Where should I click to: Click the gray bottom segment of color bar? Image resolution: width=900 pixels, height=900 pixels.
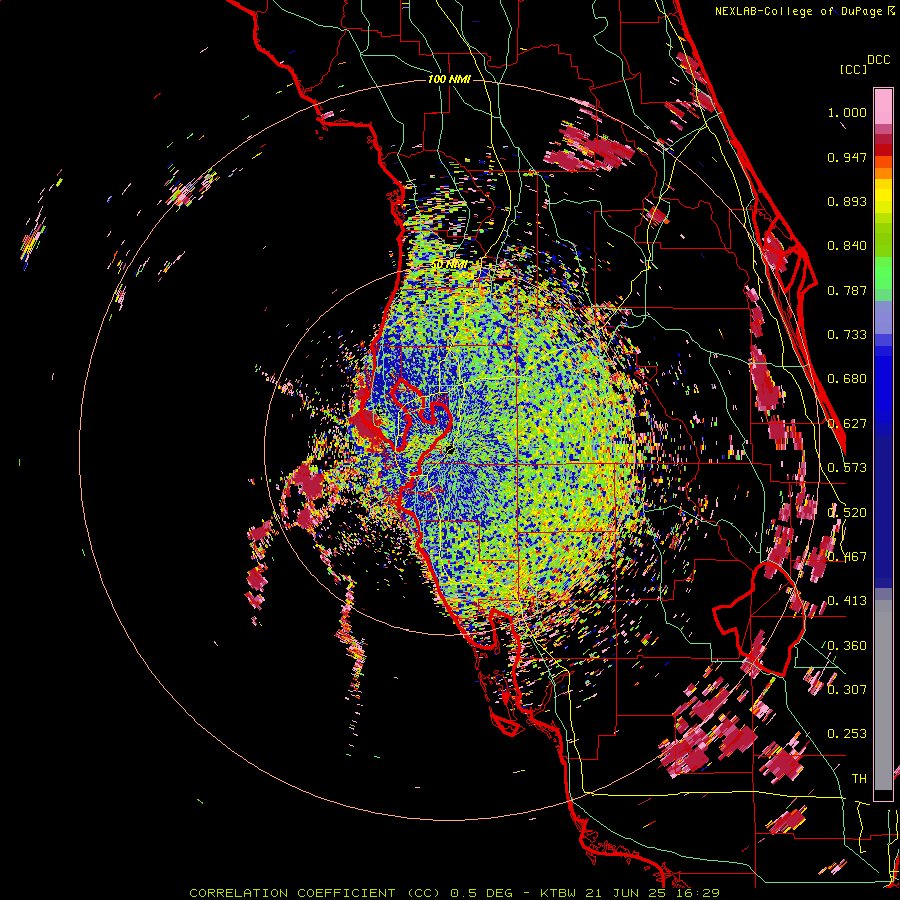883,695
